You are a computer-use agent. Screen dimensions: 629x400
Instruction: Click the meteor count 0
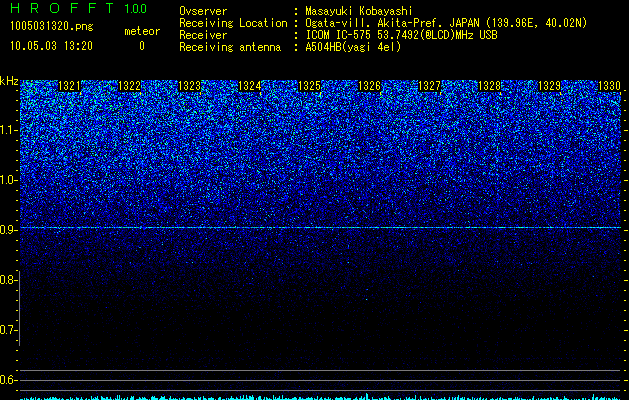pyautogui.click(x=142, y=46)
